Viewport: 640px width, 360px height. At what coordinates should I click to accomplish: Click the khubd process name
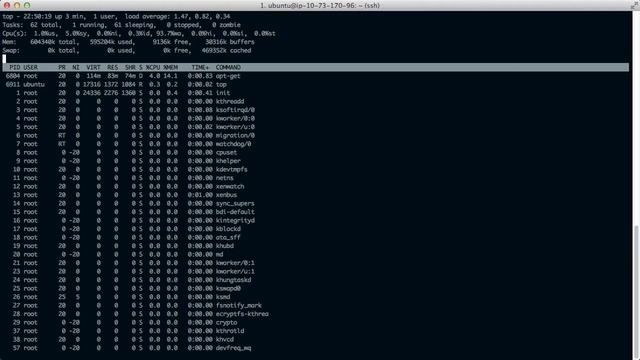pos(224,246)
